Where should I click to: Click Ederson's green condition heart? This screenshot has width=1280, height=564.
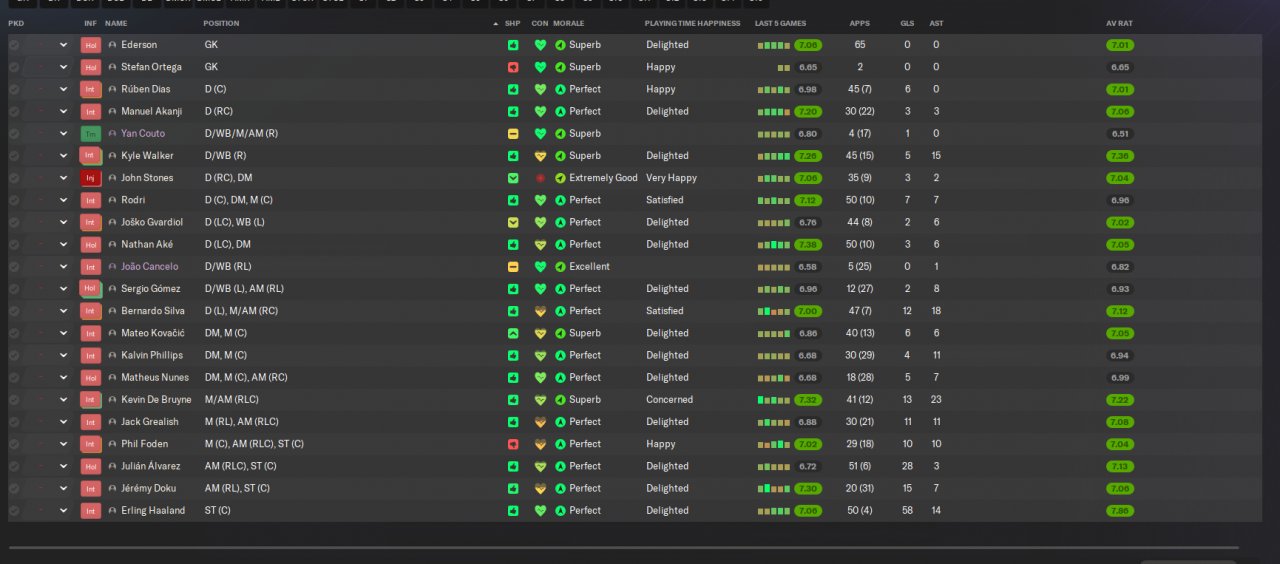coord(541,45)
